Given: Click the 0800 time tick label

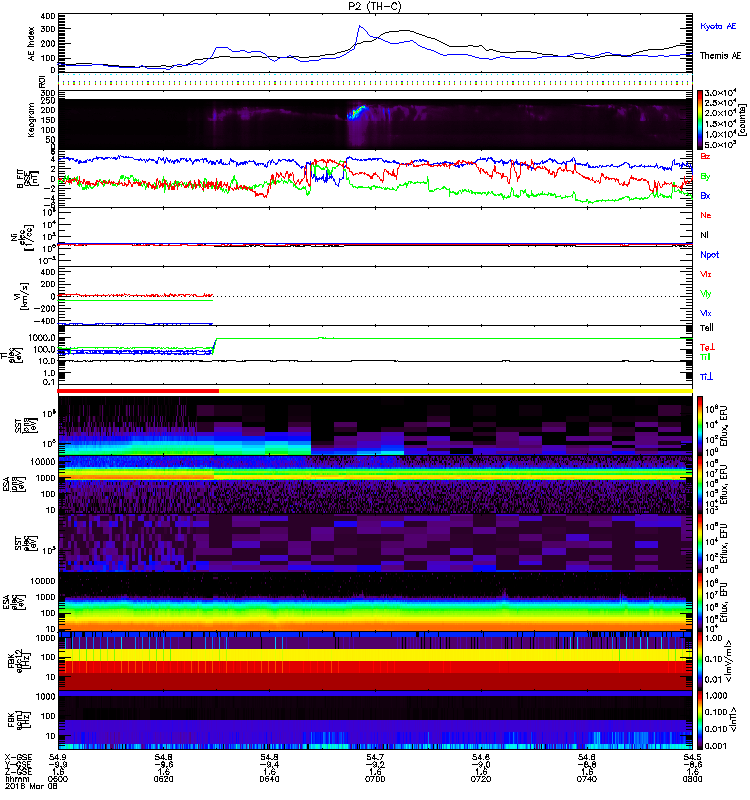Looking at the screenshot, I should point(692,779).
